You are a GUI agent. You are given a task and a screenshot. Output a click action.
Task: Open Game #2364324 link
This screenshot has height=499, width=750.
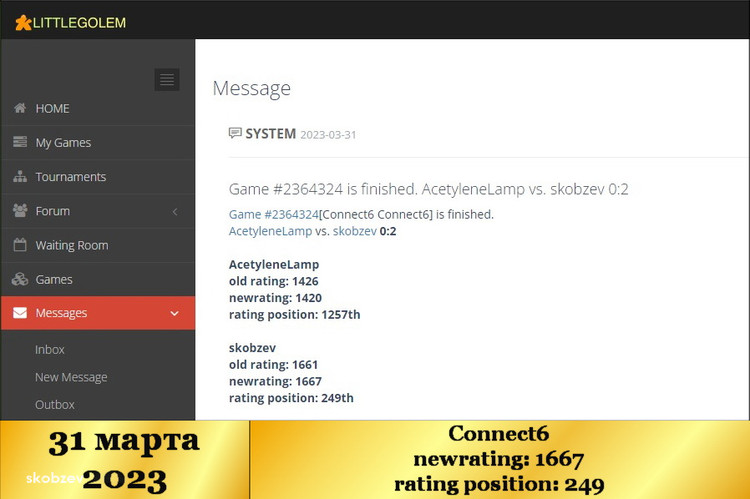tap(273, 214)
